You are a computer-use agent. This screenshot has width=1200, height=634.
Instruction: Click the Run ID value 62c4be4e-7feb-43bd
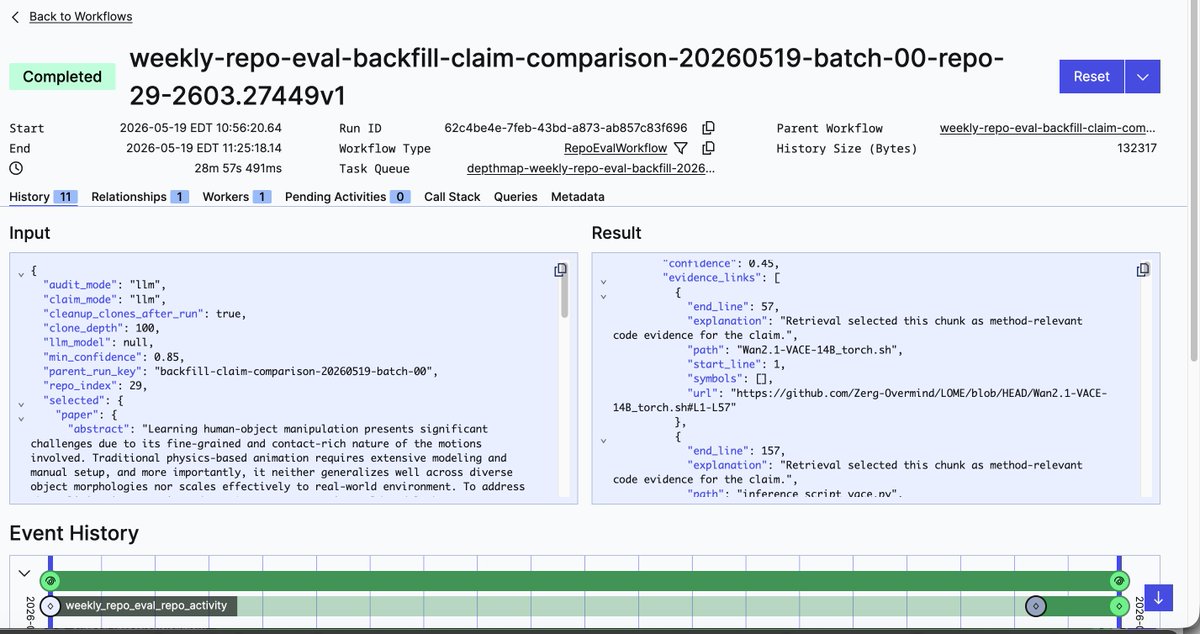[566, 128]
